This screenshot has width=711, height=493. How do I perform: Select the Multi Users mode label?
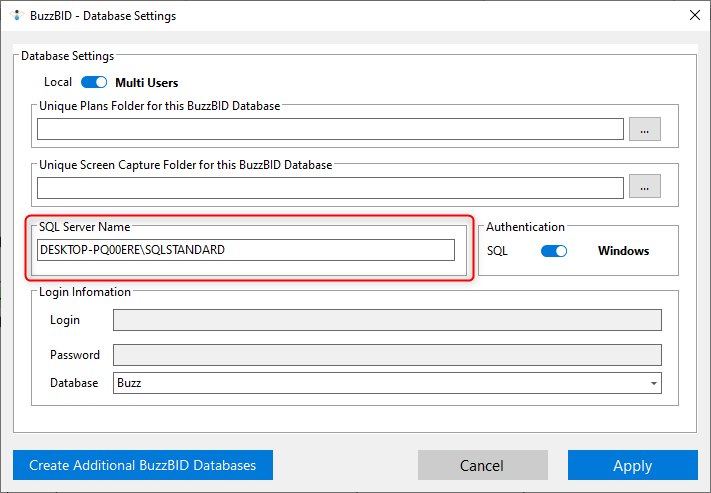point(147,82)
